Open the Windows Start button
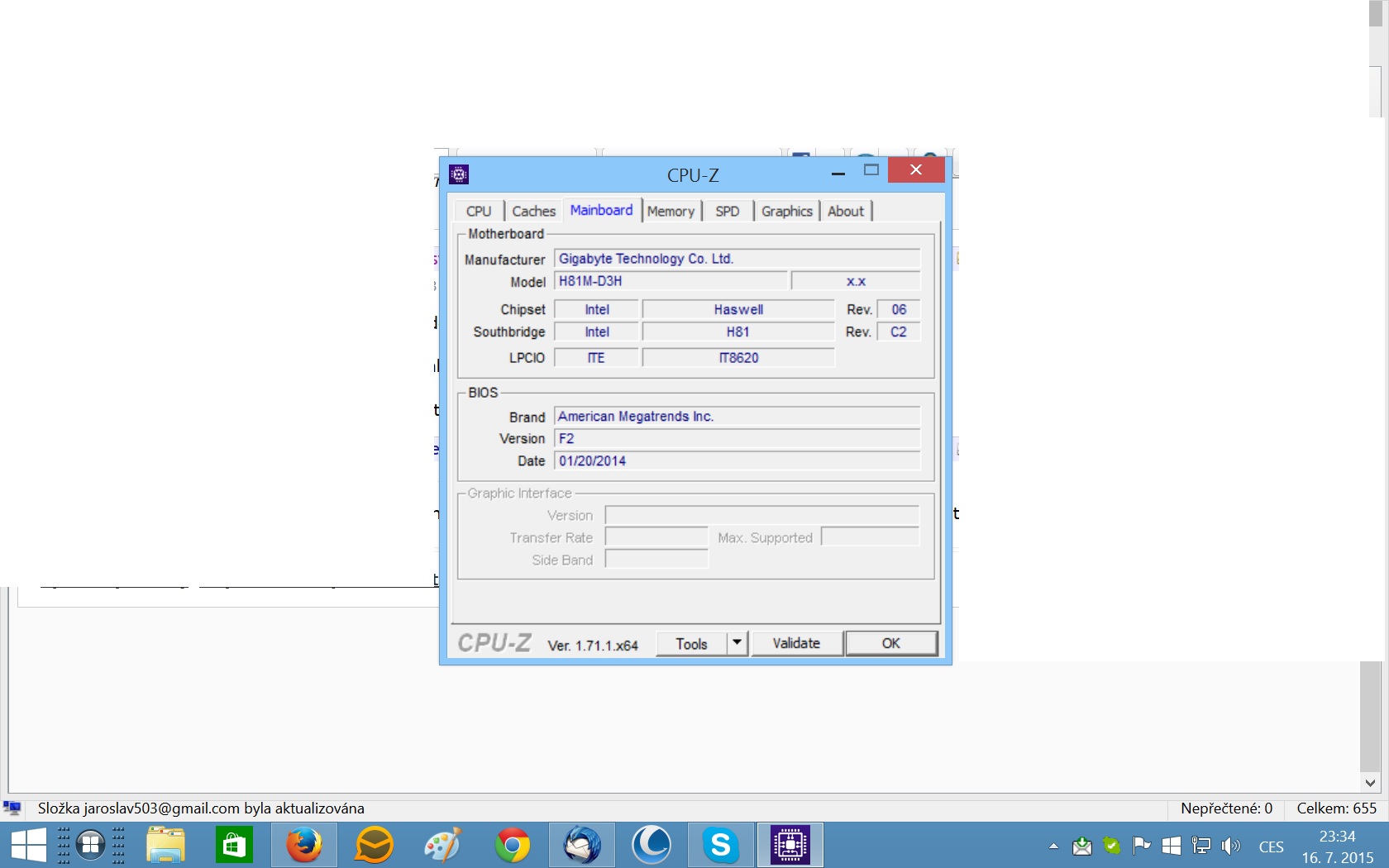1389x868 pixels. pyautogui.click(x=29, y=845)
